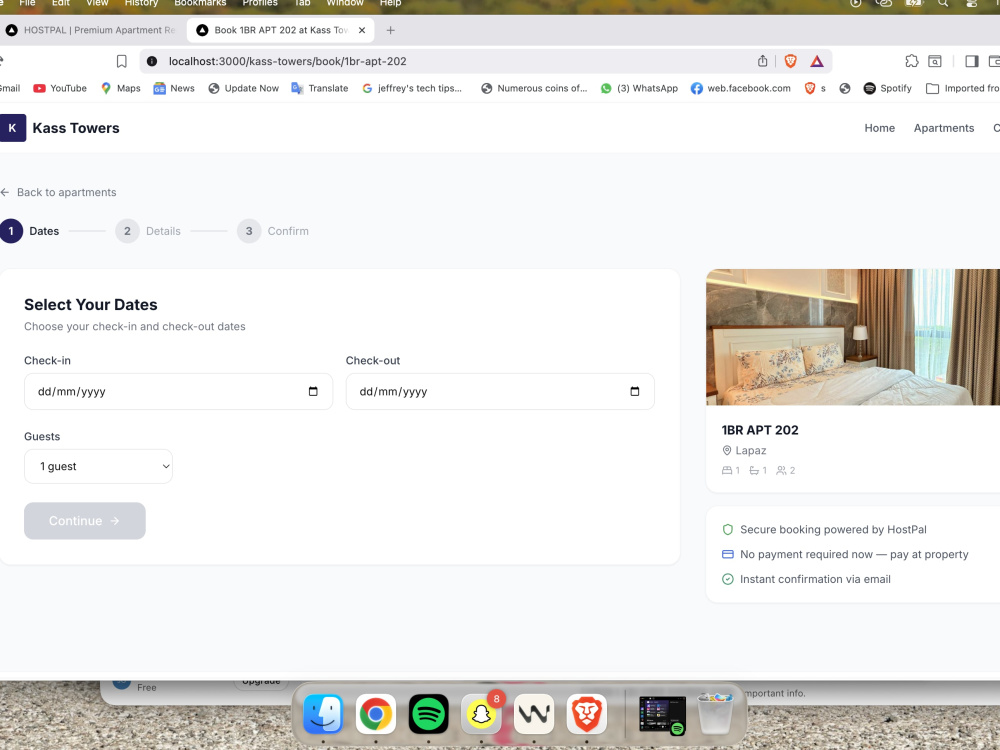1000x750 pixels.
Task: Click the Select Your Dates heading
Action: 91,305
